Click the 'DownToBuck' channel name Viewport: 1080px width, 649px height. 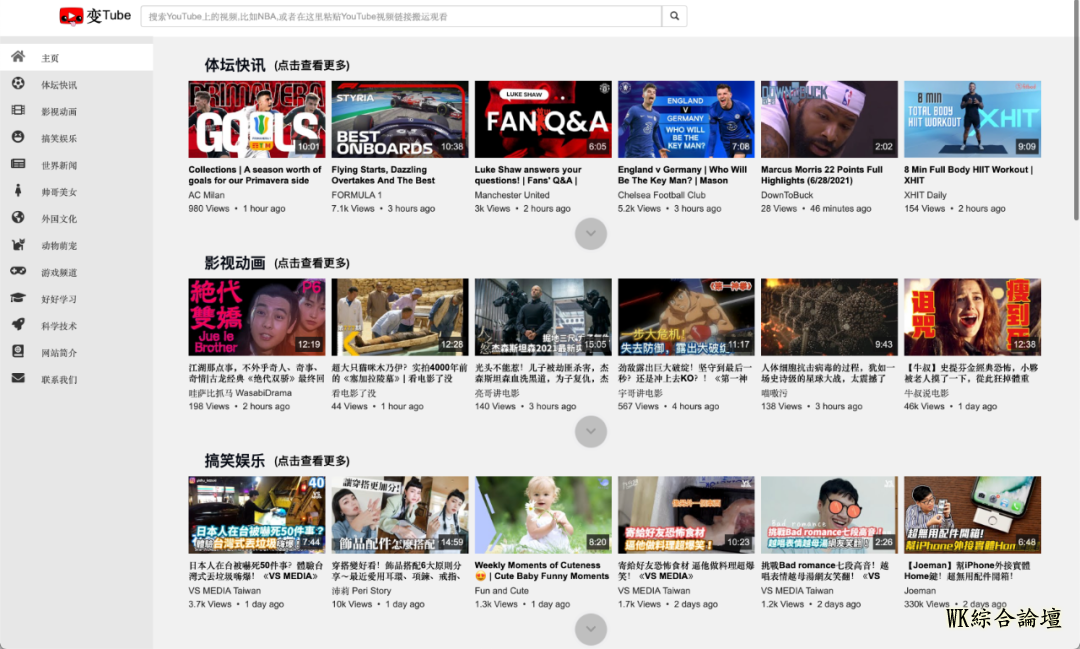pyautogui.click(x=787, y=195)
